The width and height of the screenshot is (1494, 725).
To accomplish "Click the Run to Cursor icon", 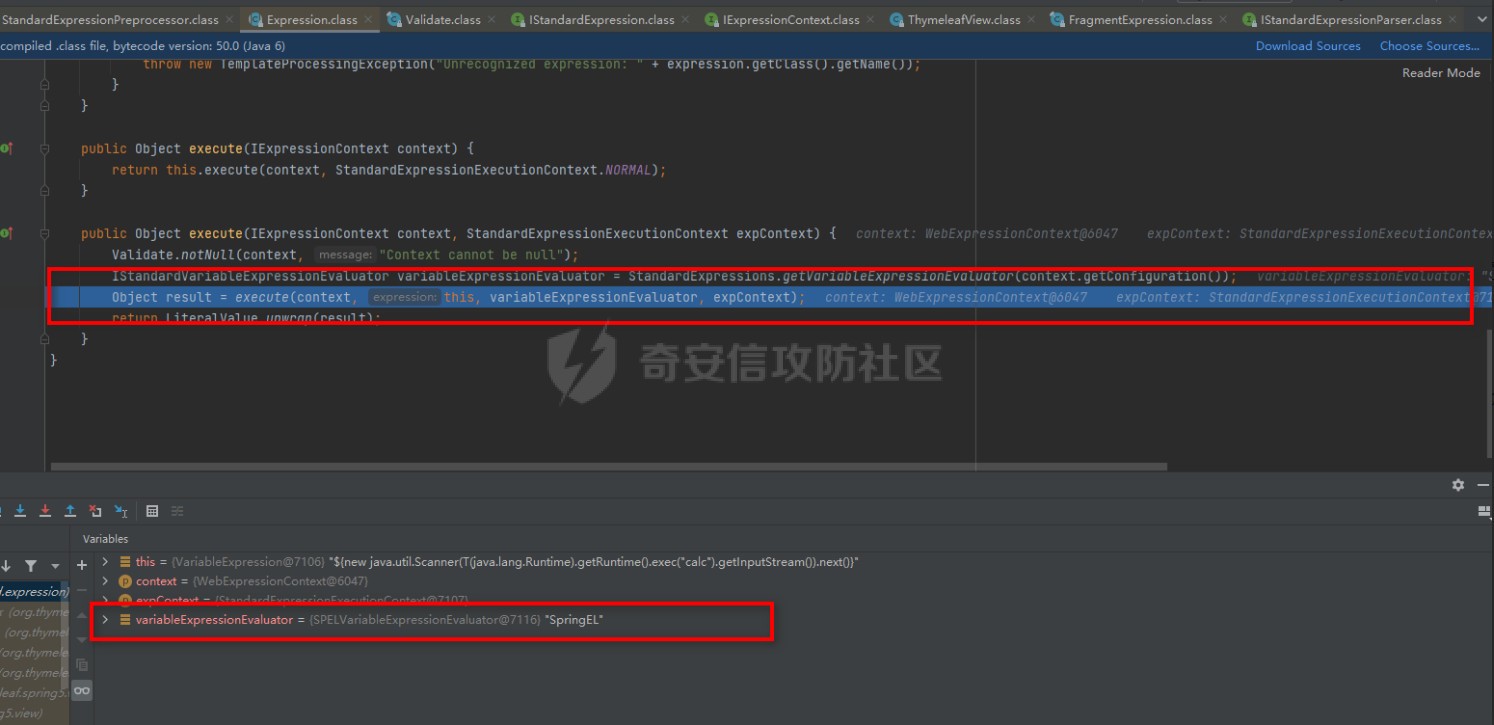I will [121, 511].
